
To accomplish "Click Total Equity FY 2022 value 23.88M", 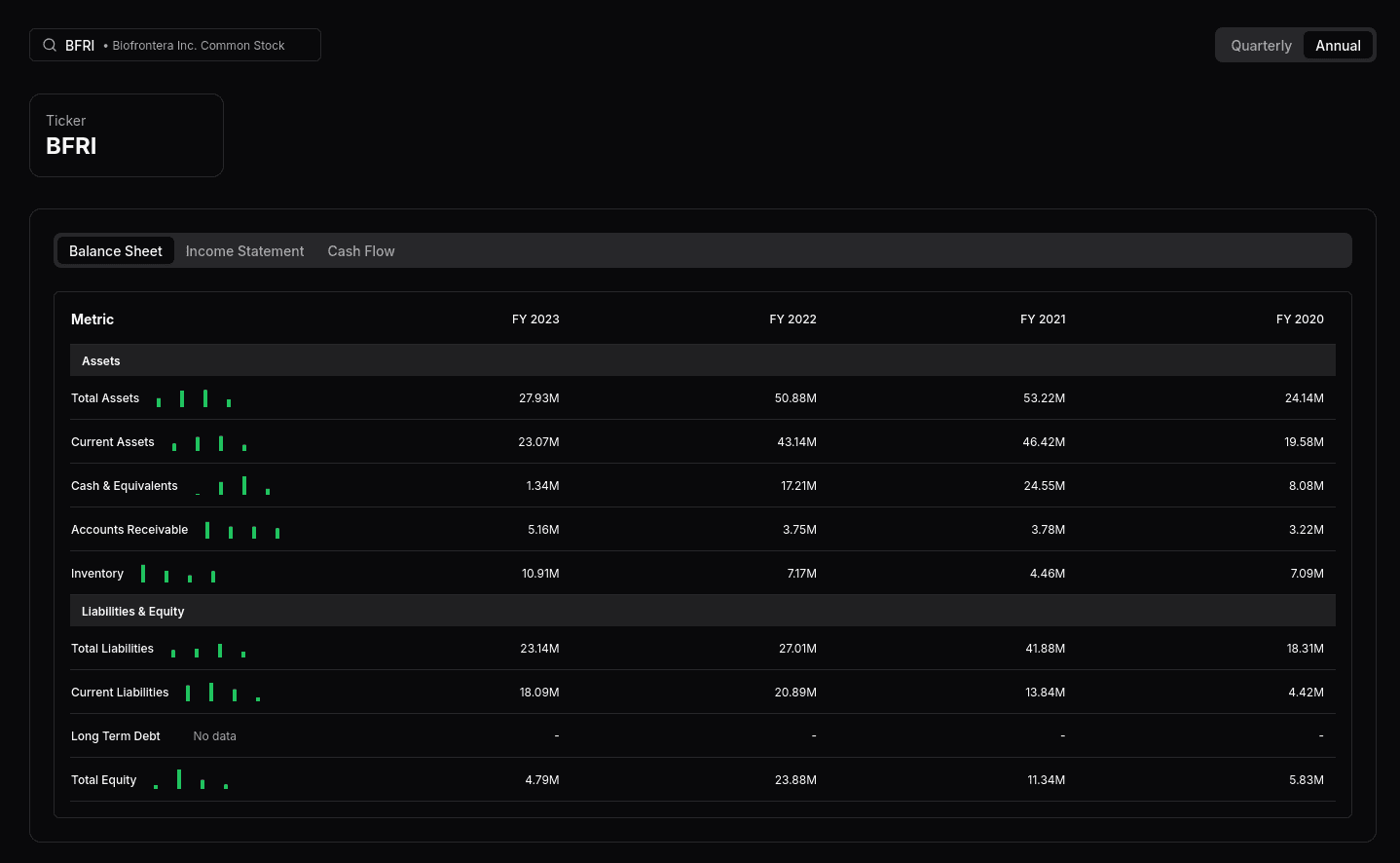I will (x=795, y=780).
